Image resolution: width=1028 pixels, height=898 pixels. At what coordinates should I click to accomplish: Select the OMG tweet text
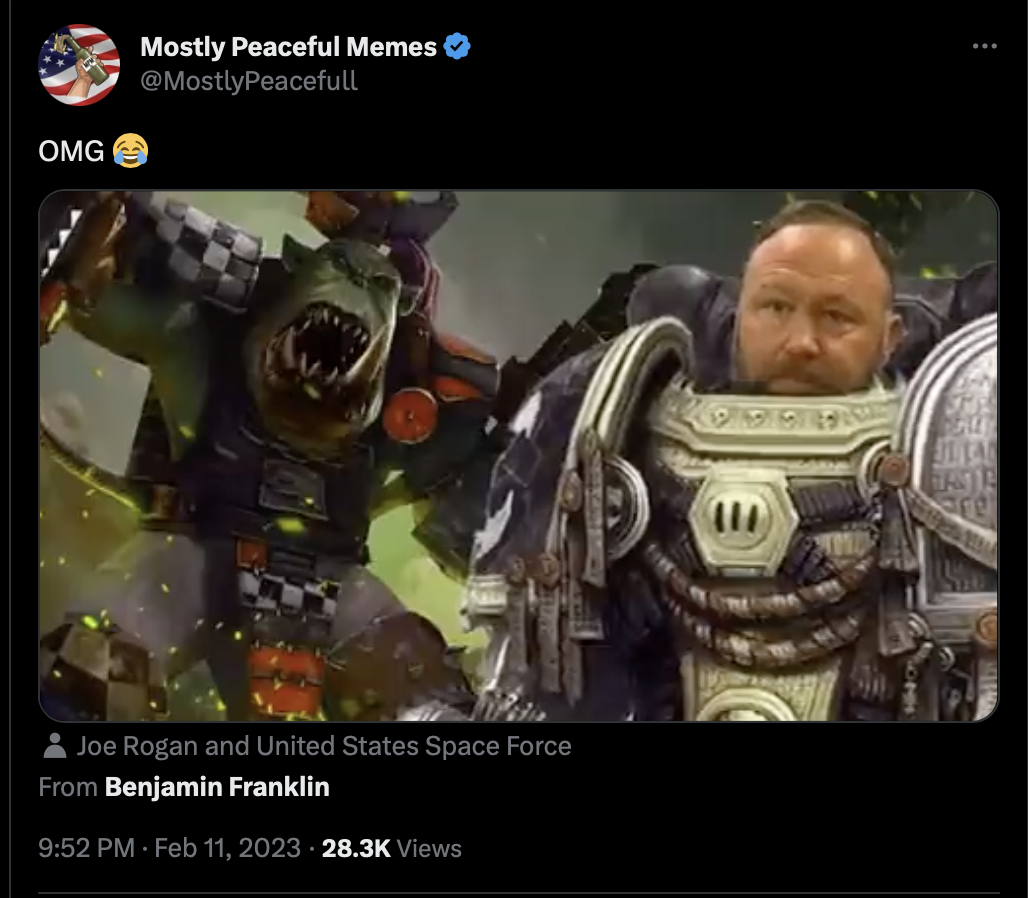(x=71, y=151)
